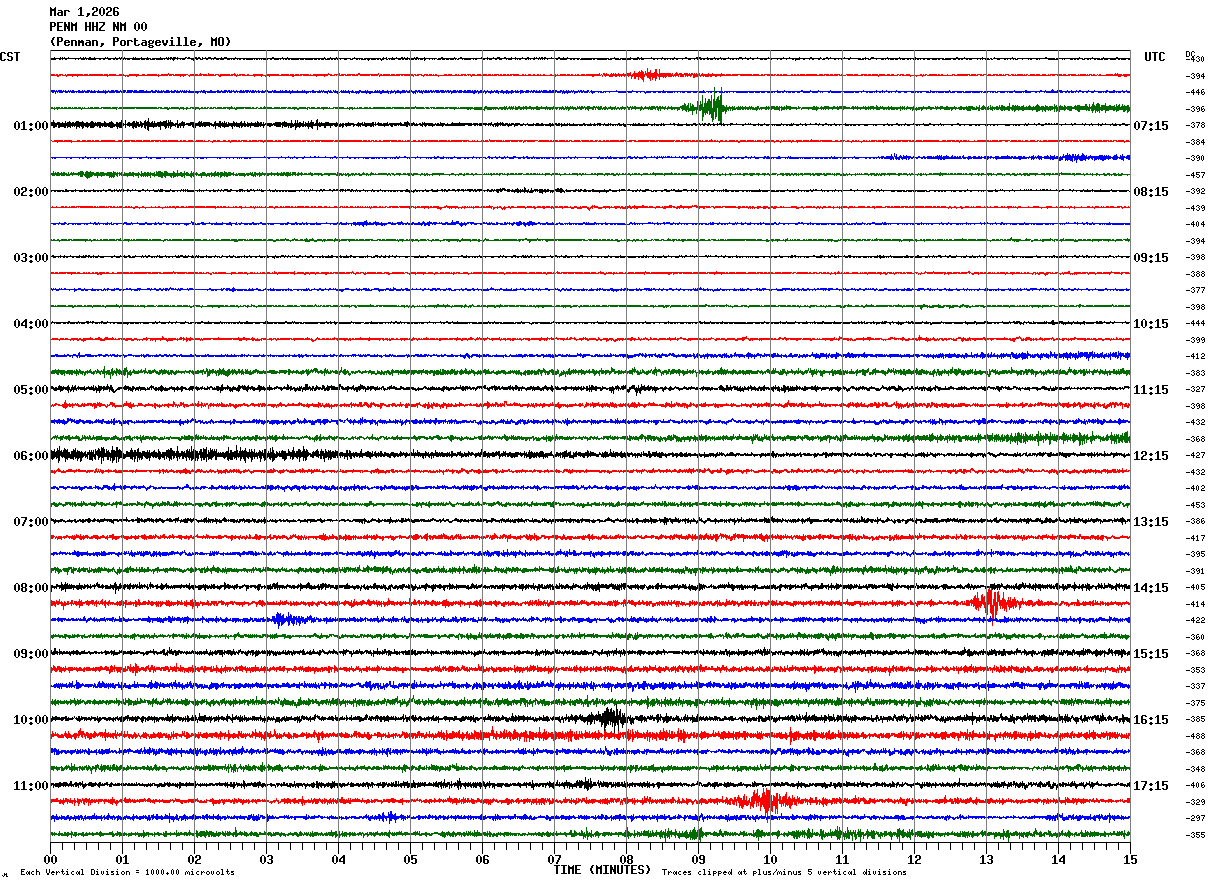Click "Each Vertical Division = 1000.00 microvolts" note
Viewport: 1210px width, 886px height.
click(128, 873)
